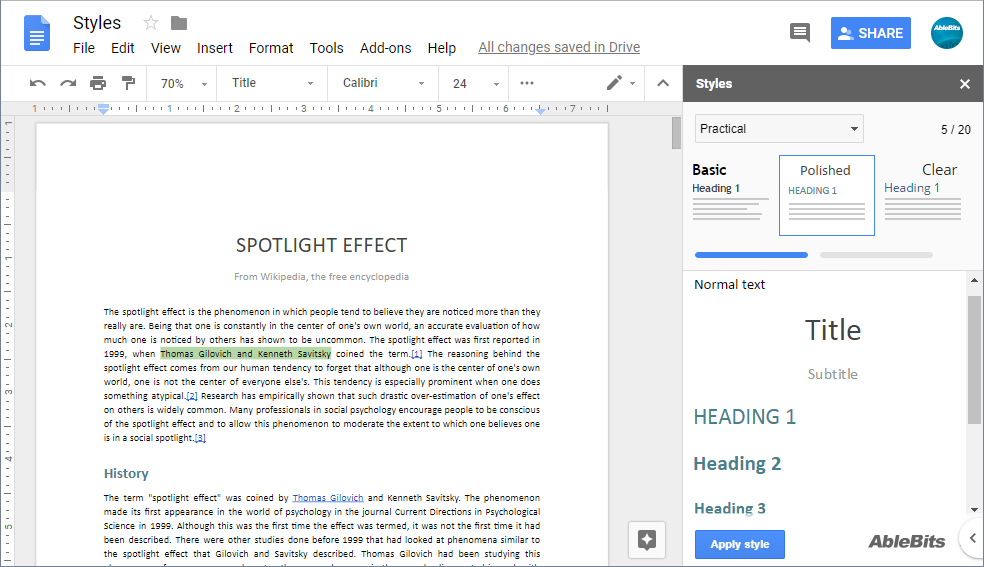Click the SPOTLIGHT EFFECT document title

321,245
